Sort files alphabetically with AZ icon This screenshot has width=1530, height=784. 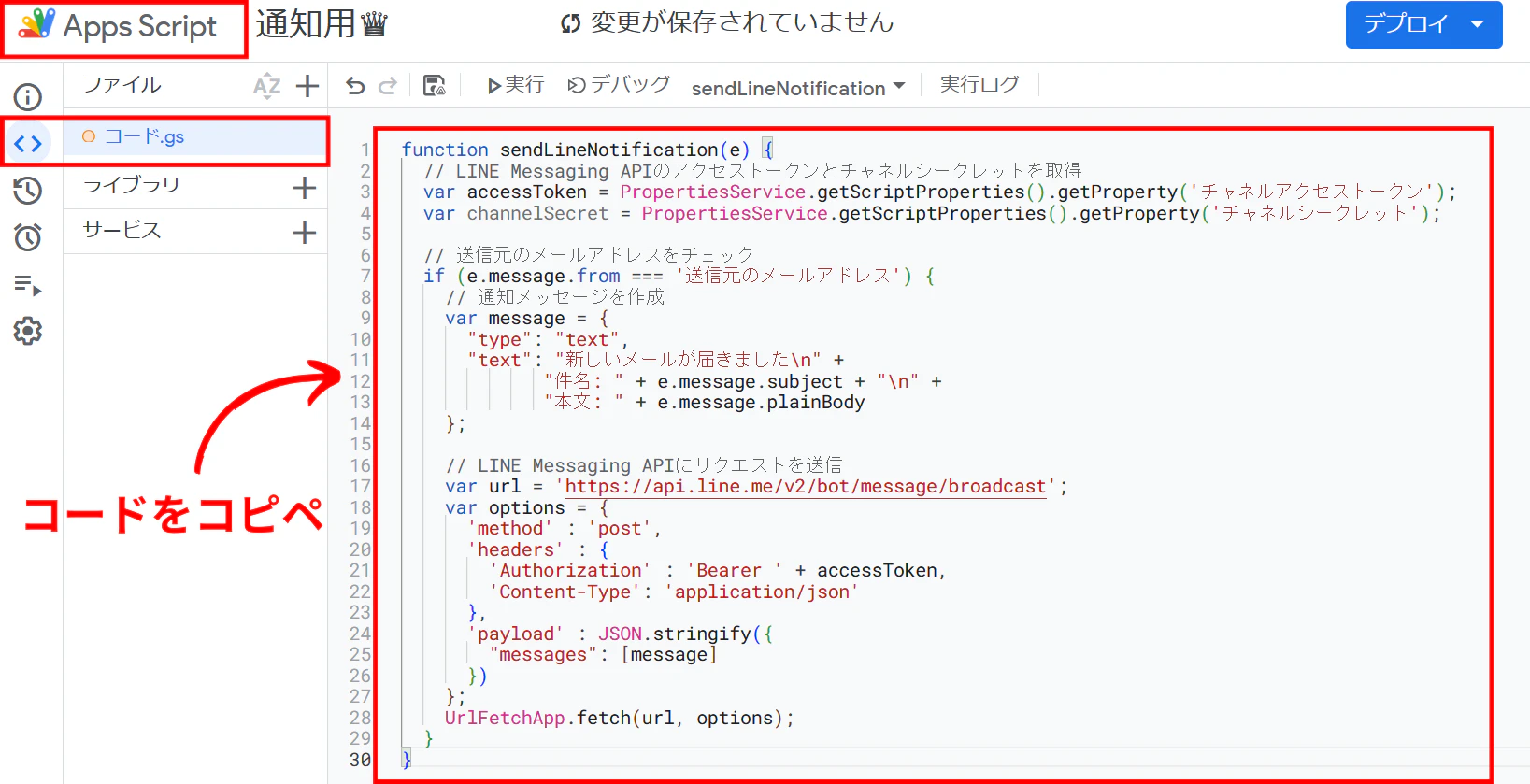pos(266,87)
